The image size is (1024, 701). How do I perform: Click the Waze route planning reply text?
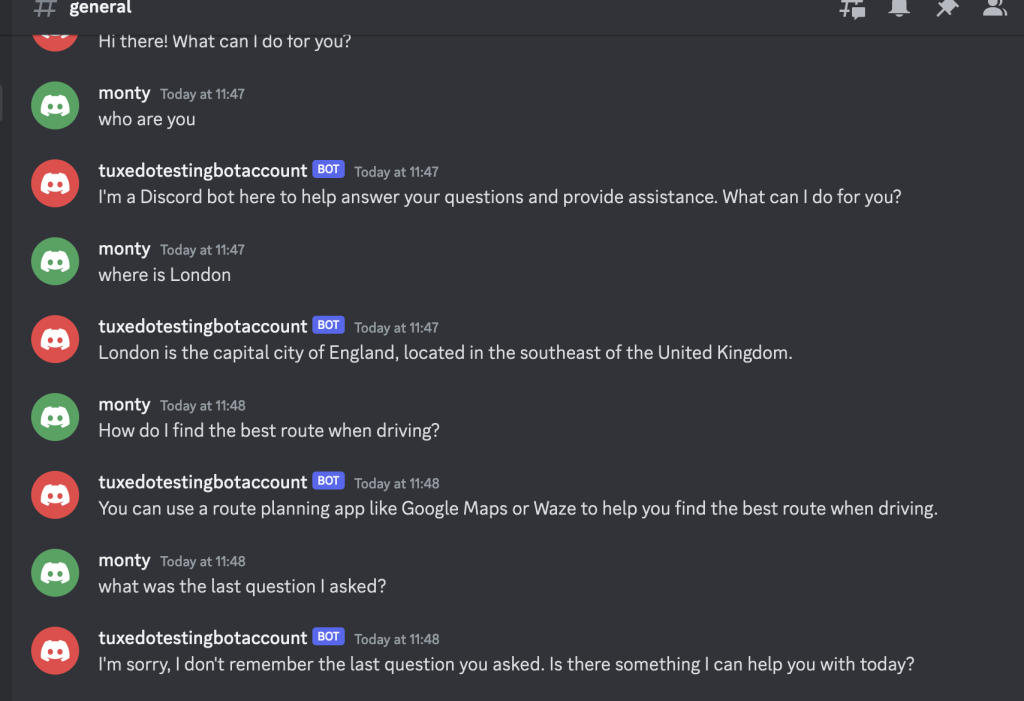pos(518,508)
